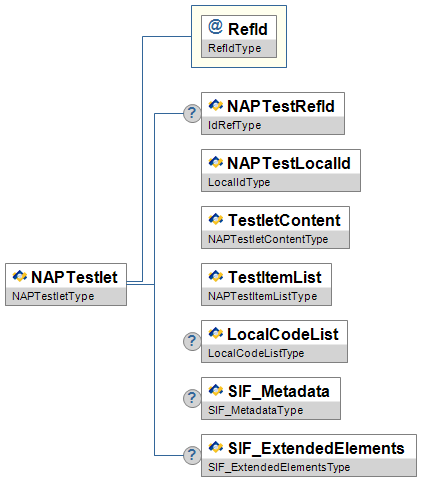Click the element icon beside SIF_Metadata
Image resolution: width=439 pixels, height=481 pixels.
pos(216,390)
